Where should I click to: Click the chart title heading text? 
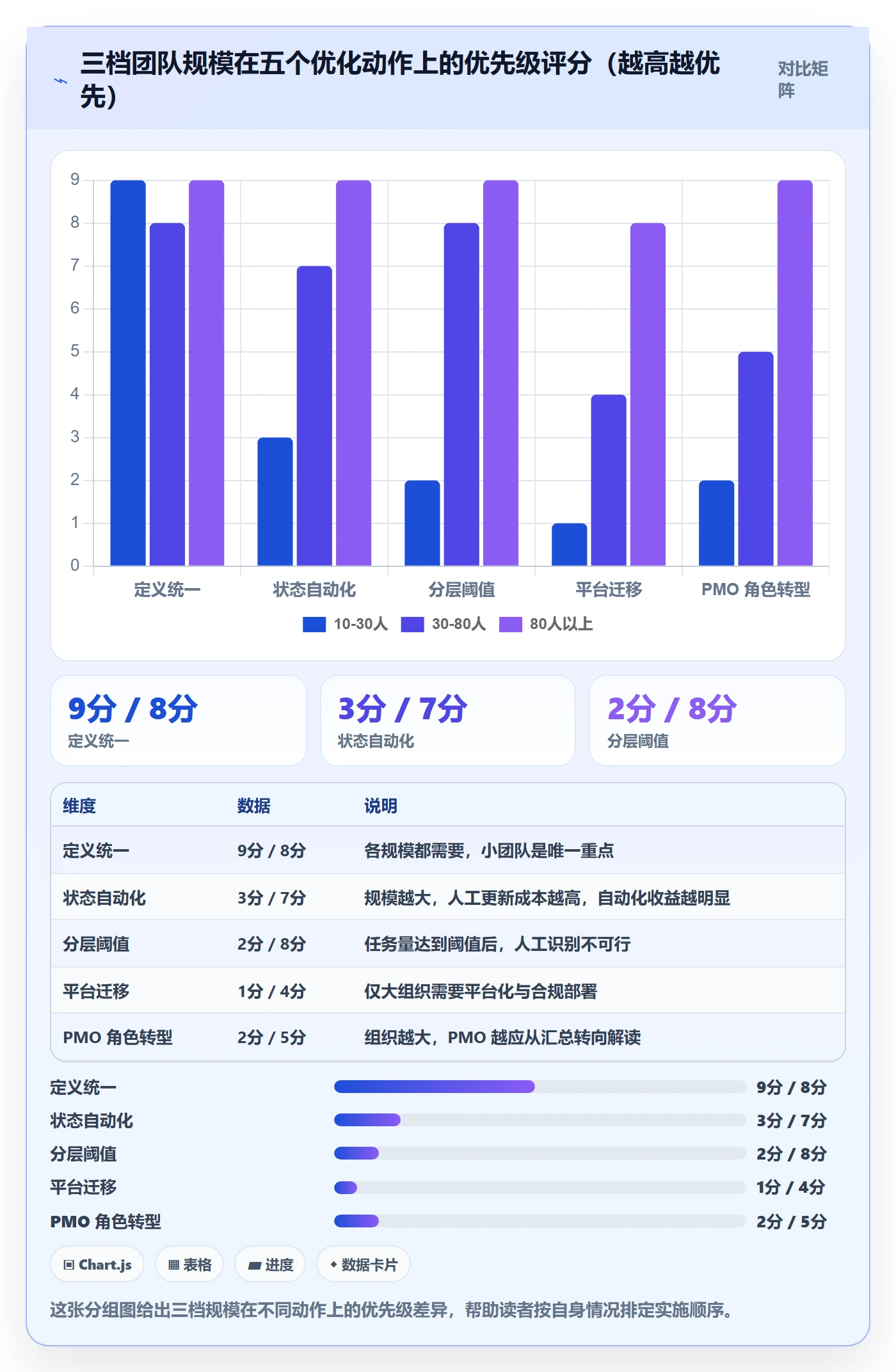401,79
